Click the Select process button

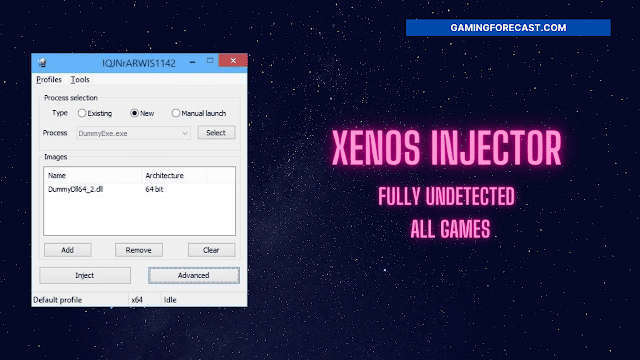point(216,133)
